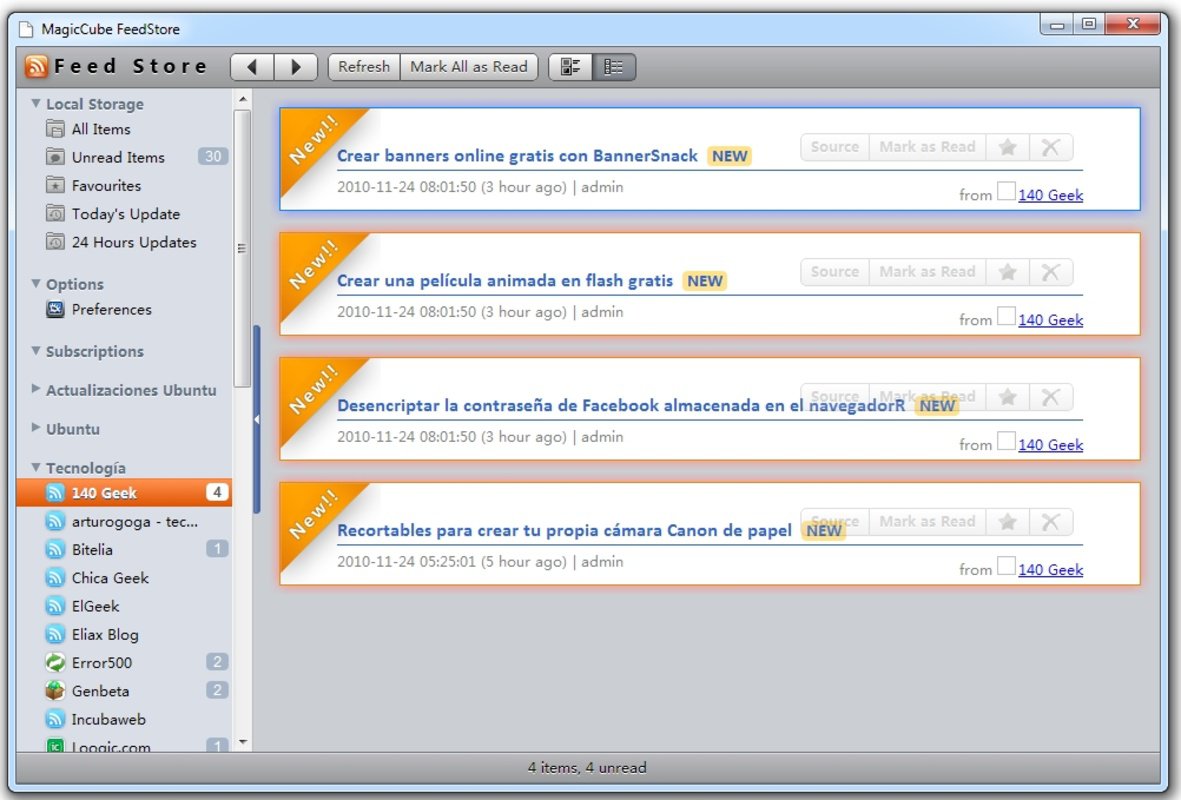The height and width of the screenshot is (800, 1181).
Task: Mark película animada article as read
Action: coord(927,272)
